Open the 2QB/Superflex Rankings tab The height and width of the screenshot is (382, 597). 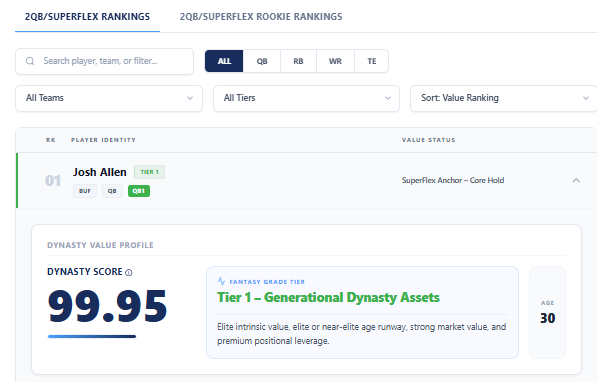click(x=87, y=17)
